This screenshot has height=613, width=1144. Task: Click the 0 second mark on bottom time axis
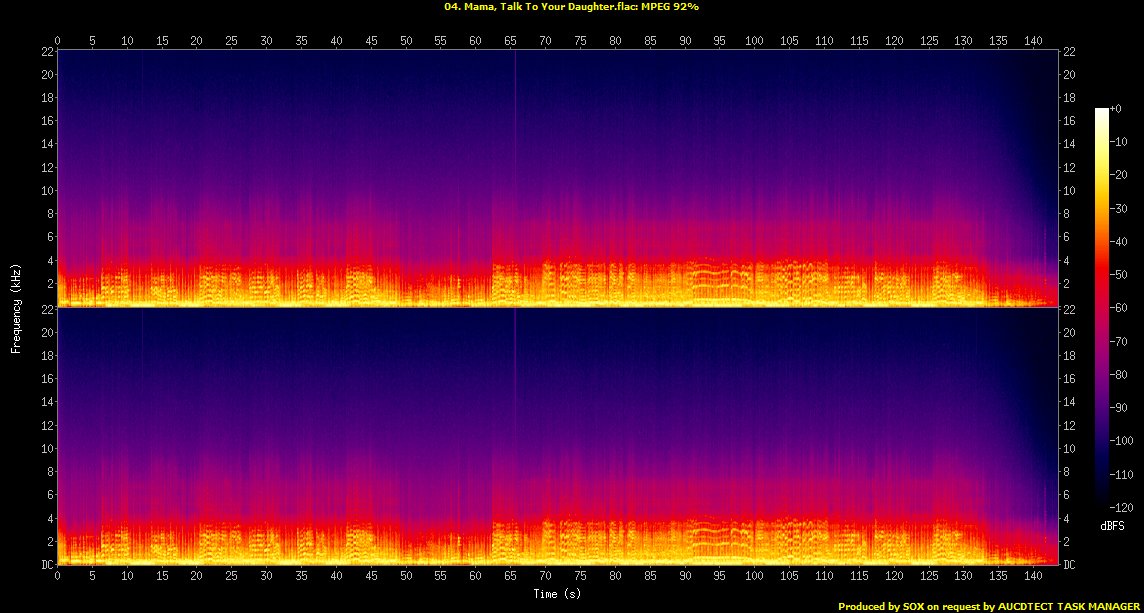(58, 577)
